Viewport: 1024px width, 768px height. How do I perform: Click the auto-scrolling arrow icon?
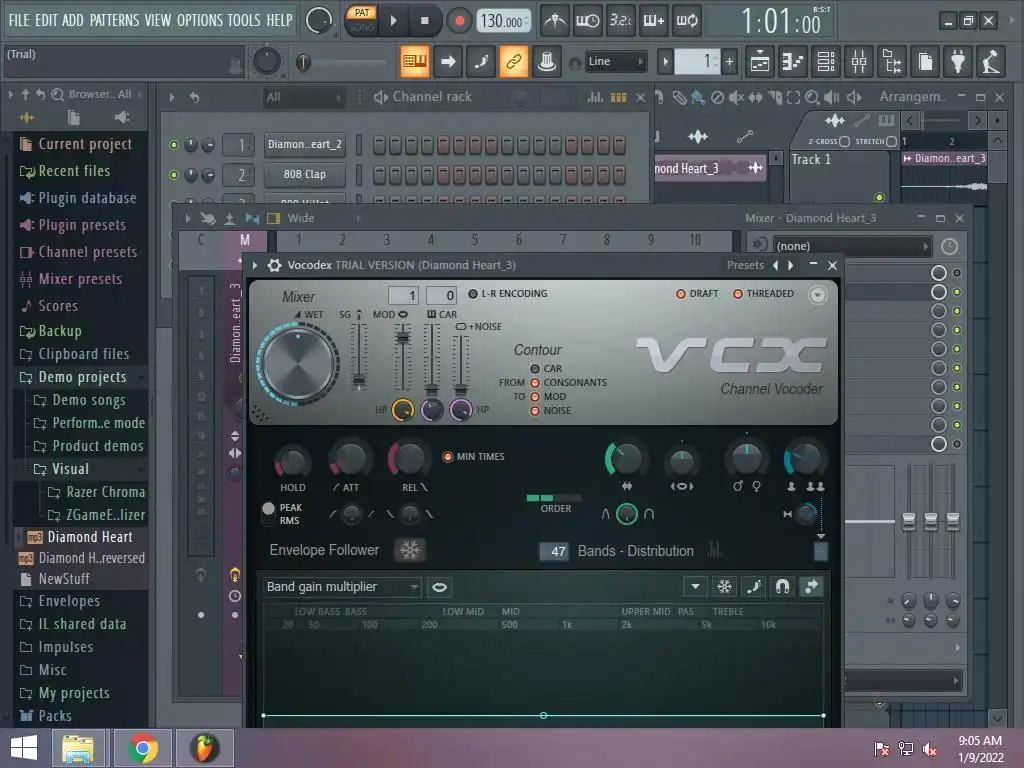(x=448, y=61)
